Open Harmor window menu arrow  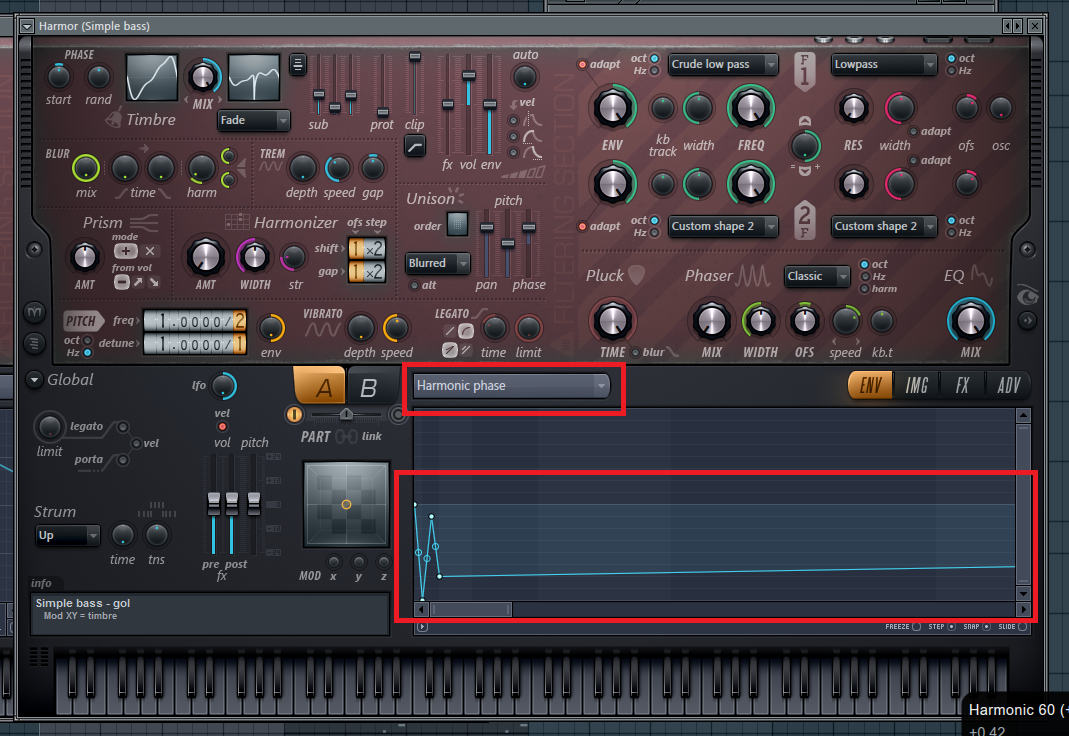point(27,26)
